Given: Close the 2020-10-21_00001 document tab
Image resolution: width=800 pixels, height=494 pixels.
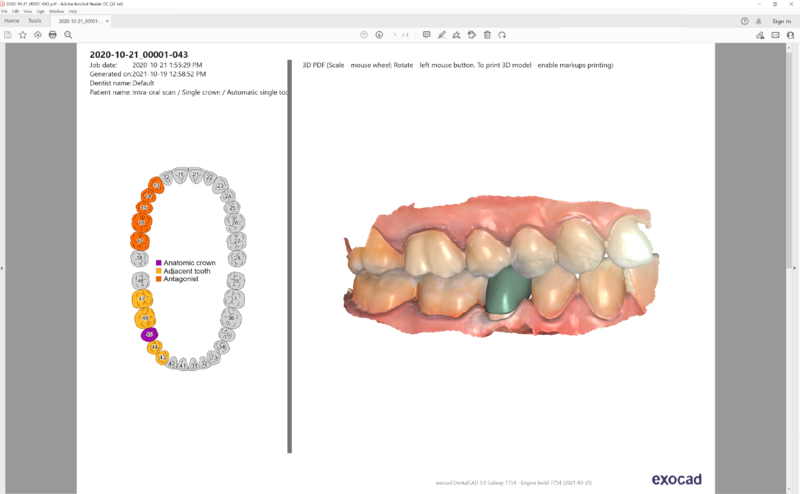Looking at the screenshot, I should click(107, 21).
